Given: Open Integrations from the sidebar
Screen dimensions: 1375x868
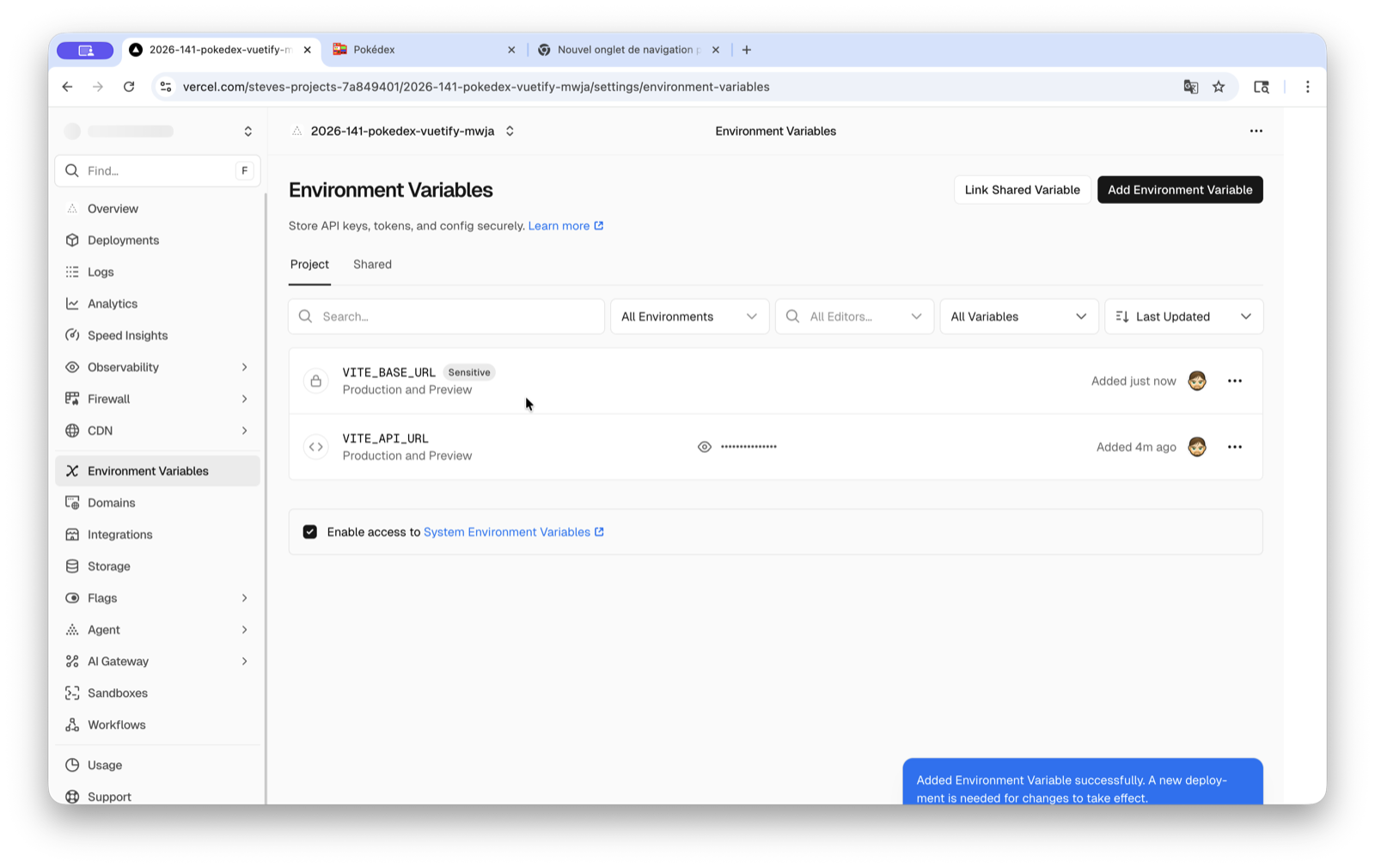Looking at the screenshot, I should coord(119,534).
